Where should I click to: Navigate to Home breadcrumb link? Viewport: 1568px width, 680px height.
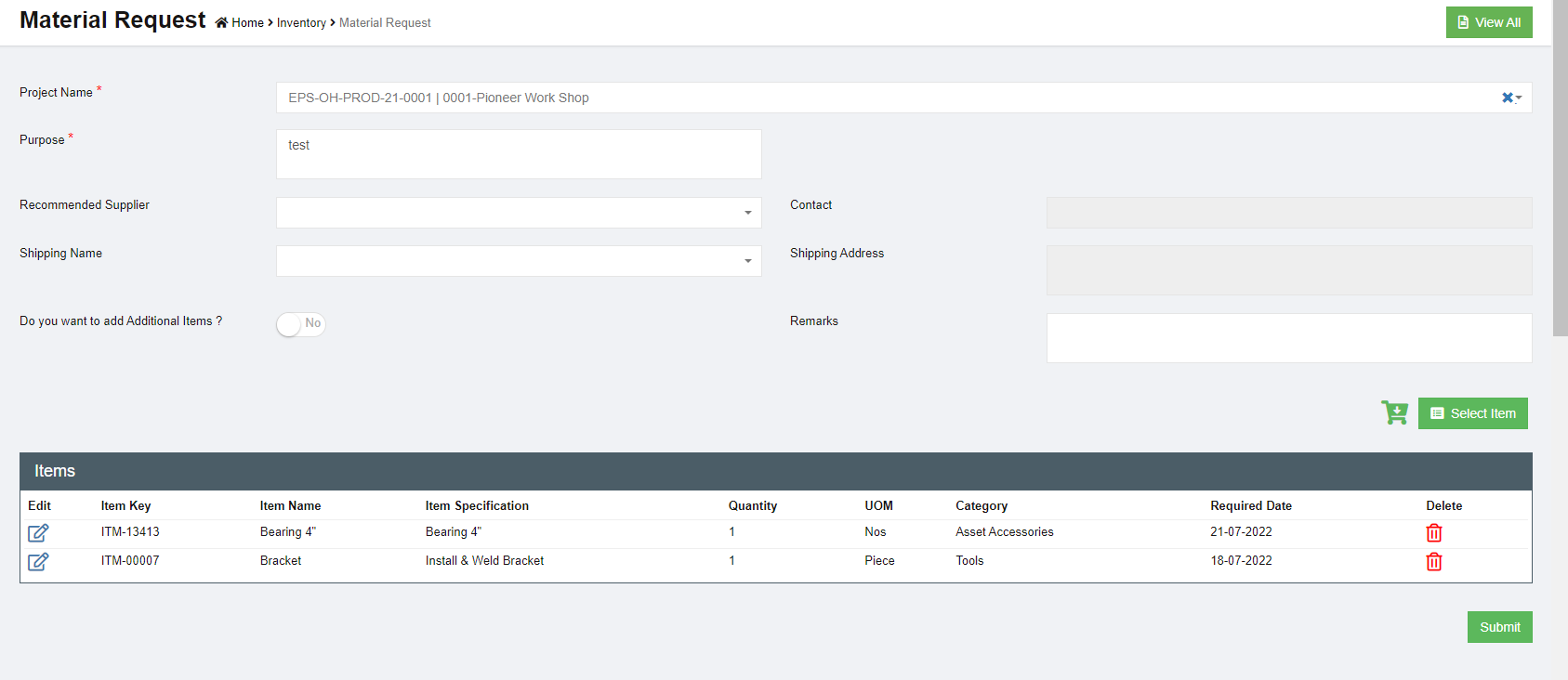point(247,23)
